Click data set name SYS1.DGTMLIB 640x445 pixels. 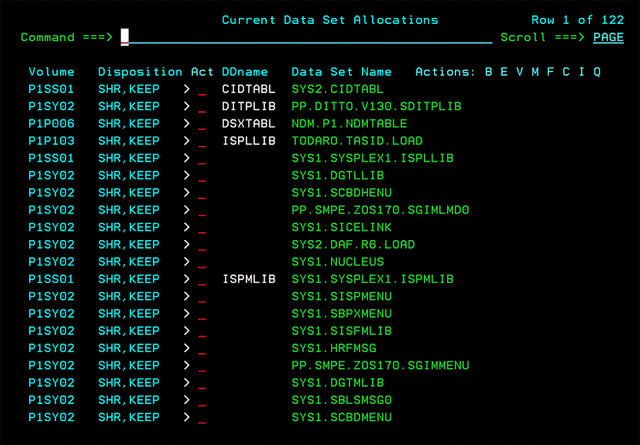coord(338,383)
